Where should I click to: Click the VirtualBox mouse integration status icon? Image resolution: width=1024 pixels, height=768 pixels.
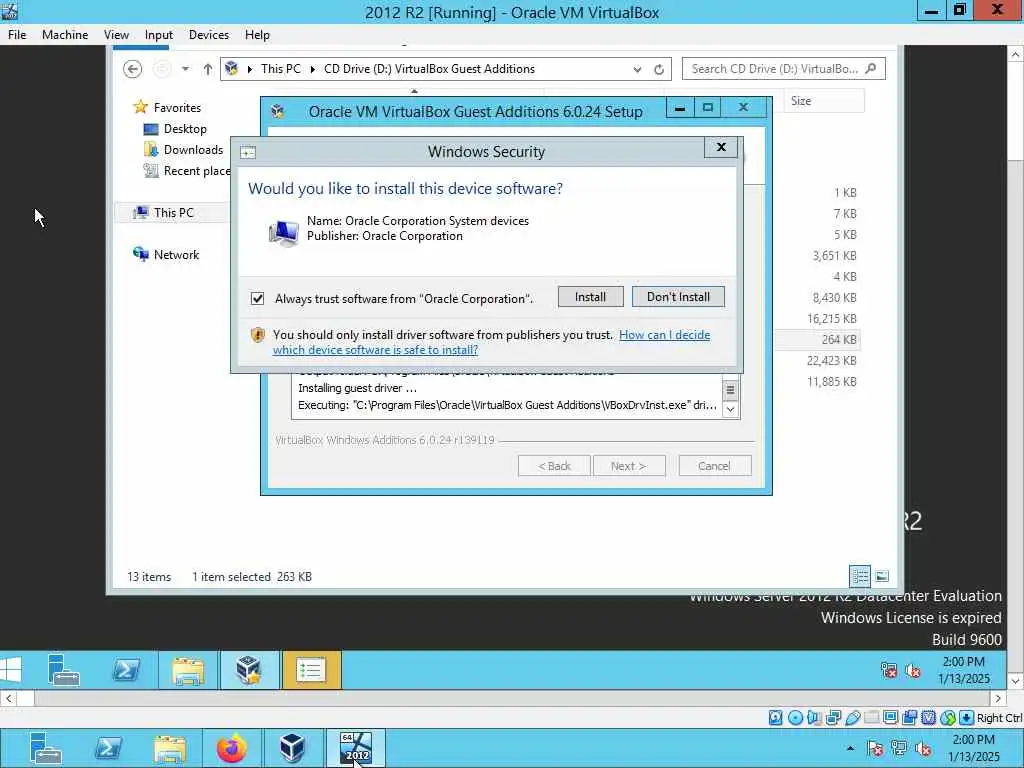click(948, 718)
